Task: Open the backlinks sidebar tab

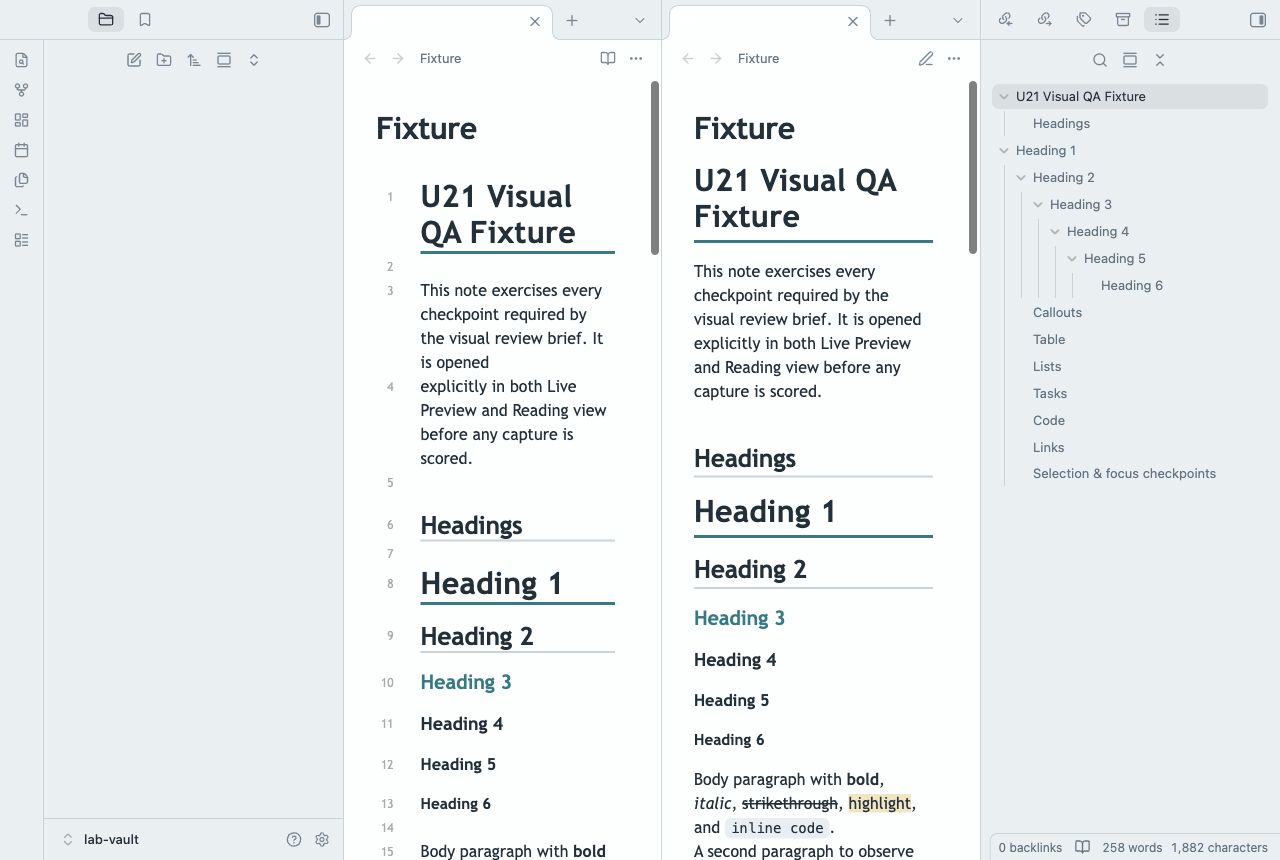Action: click(x=1006, y=19)
